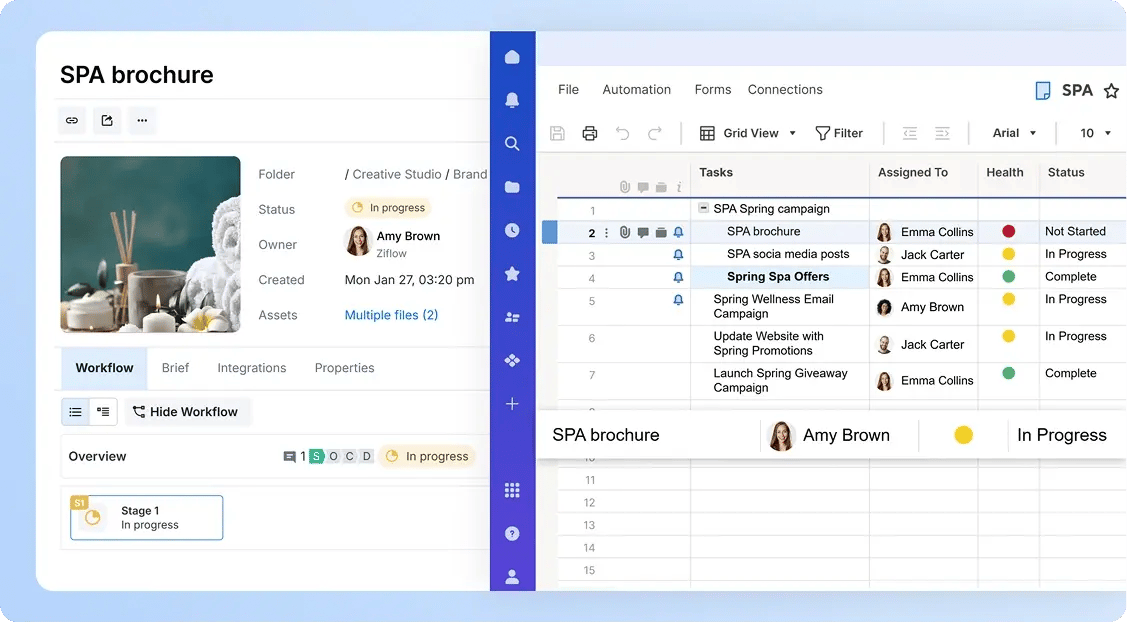Image resolution: width=1127 pixels, height=623 pixels.
Task: Click the undo arrow in the toolbar
Action: 625,132
